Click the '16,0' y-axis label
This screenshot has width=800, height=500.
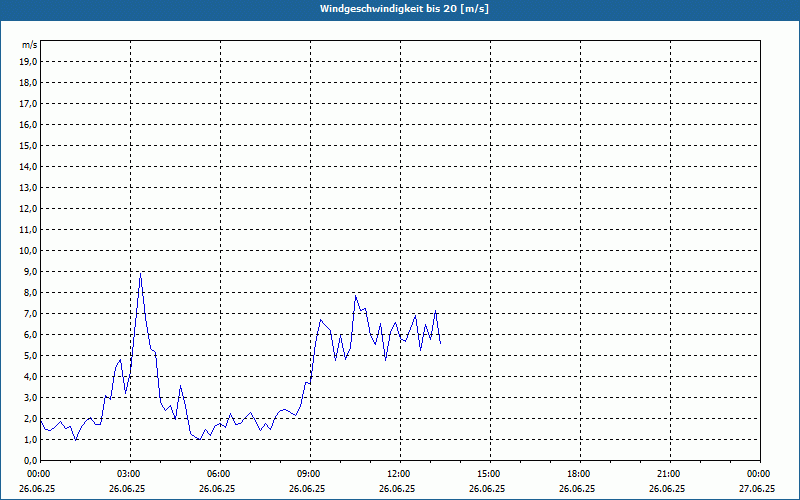pyautogui.click(x=29, y=124)
